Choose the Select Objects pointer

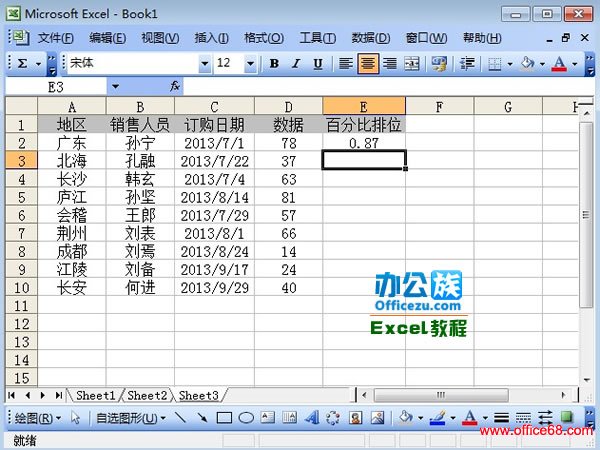(75, 417)
